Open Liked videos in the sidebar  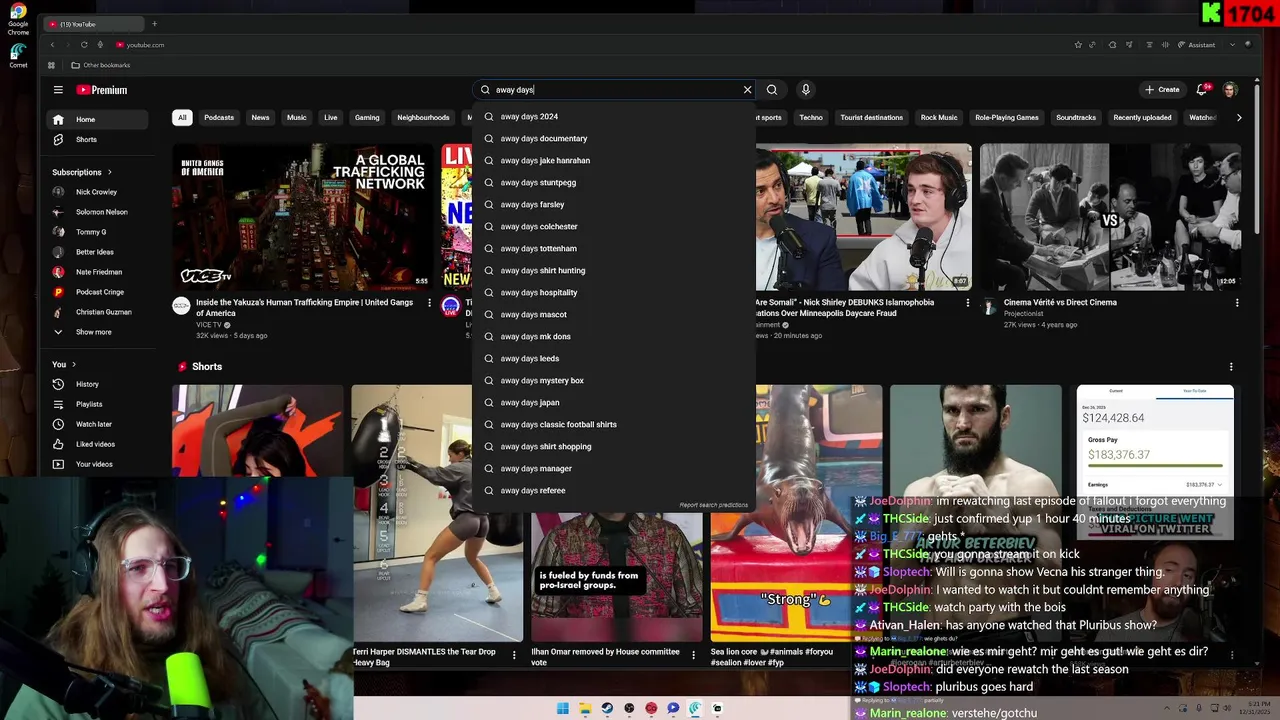[97, 444]
